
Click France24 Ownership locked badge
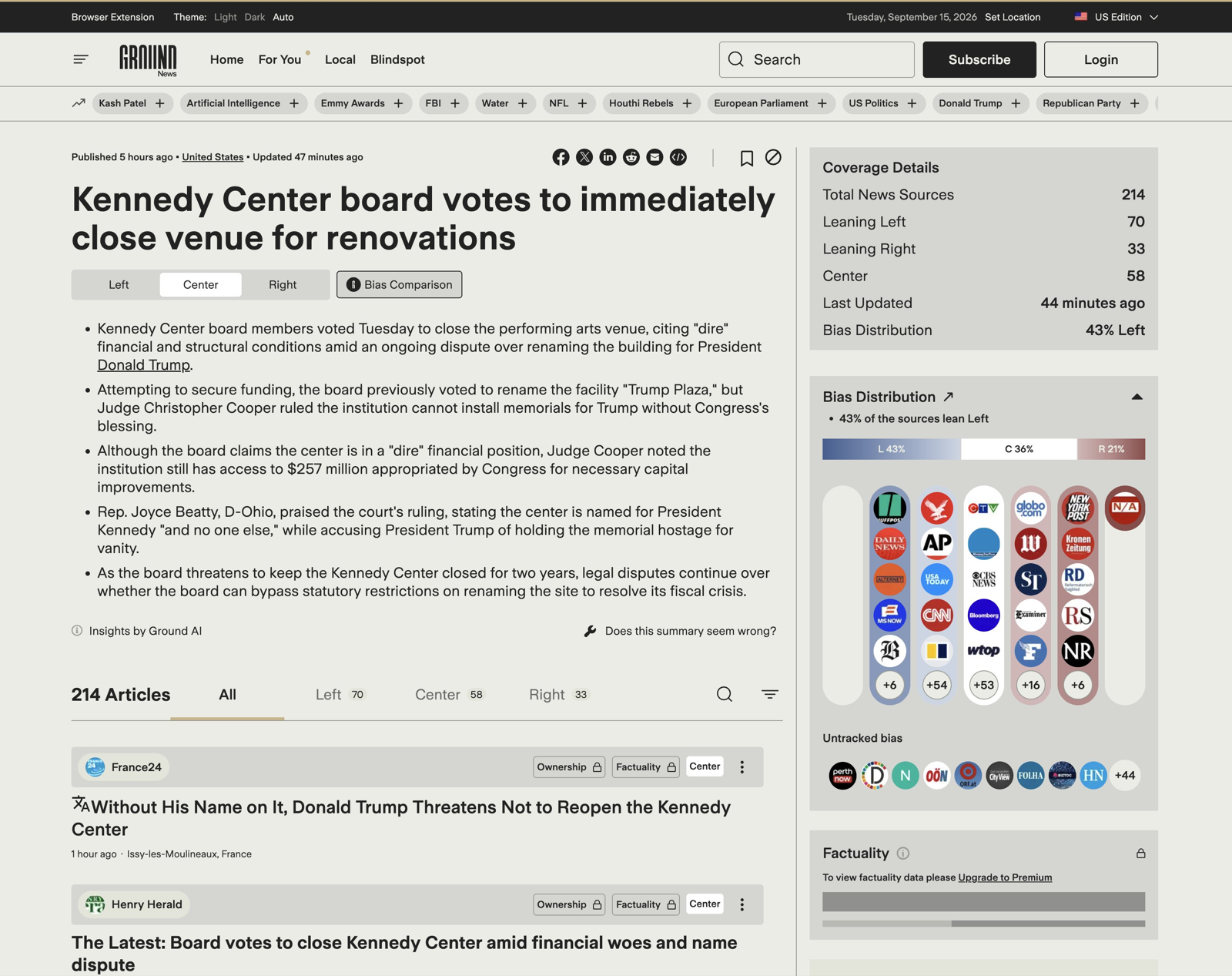(569, 767)
